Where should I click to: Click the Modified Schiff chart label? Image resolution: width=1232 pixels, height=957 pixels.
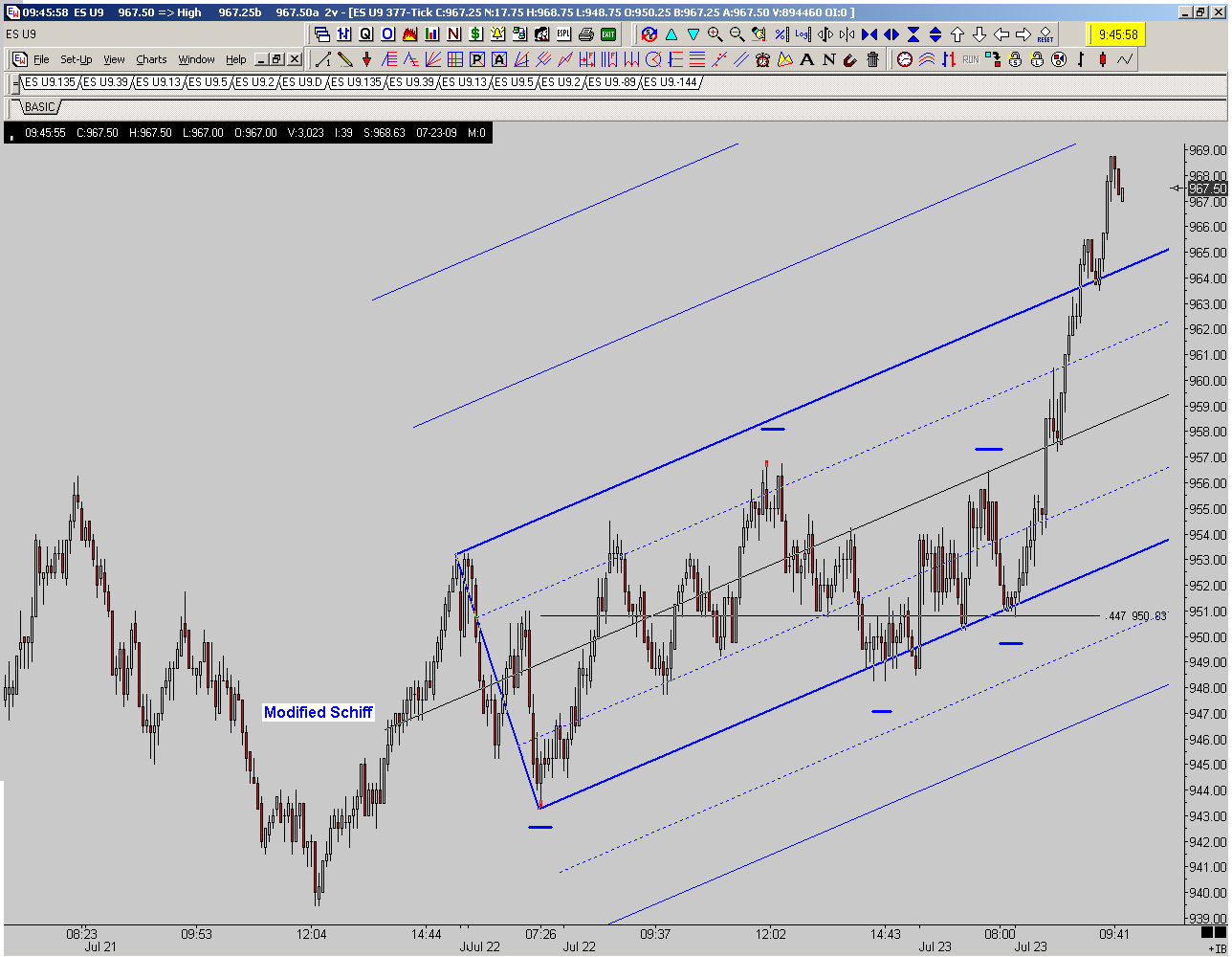[x=319, y=712]
